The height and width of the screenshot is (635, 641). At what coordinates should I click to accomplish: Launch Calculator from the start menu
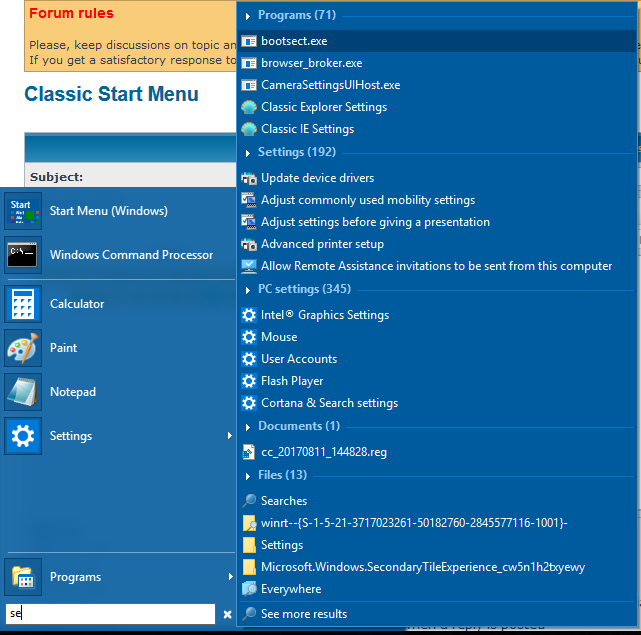(119, 304)
